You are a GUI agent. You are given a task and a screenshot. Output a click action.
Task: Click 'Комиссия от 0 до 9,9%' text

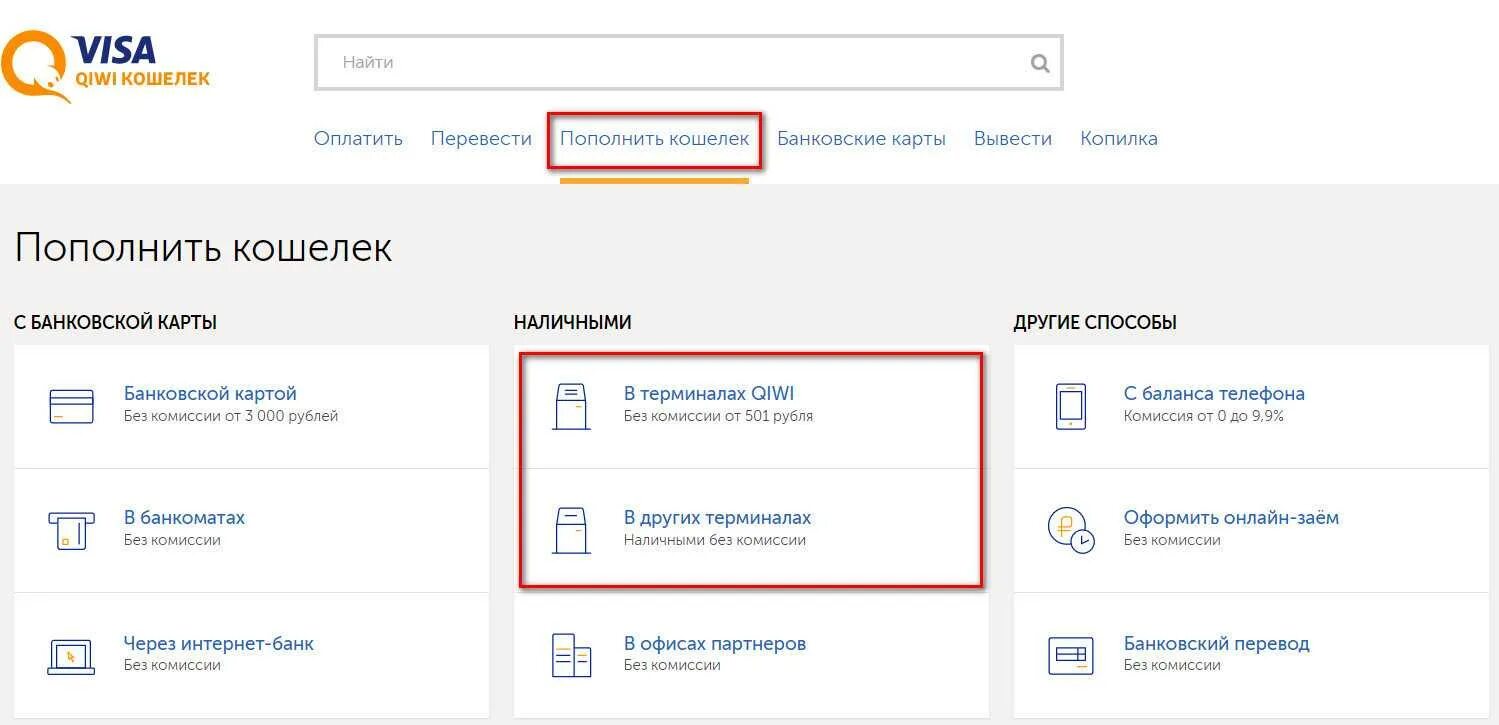(1204, 416)
